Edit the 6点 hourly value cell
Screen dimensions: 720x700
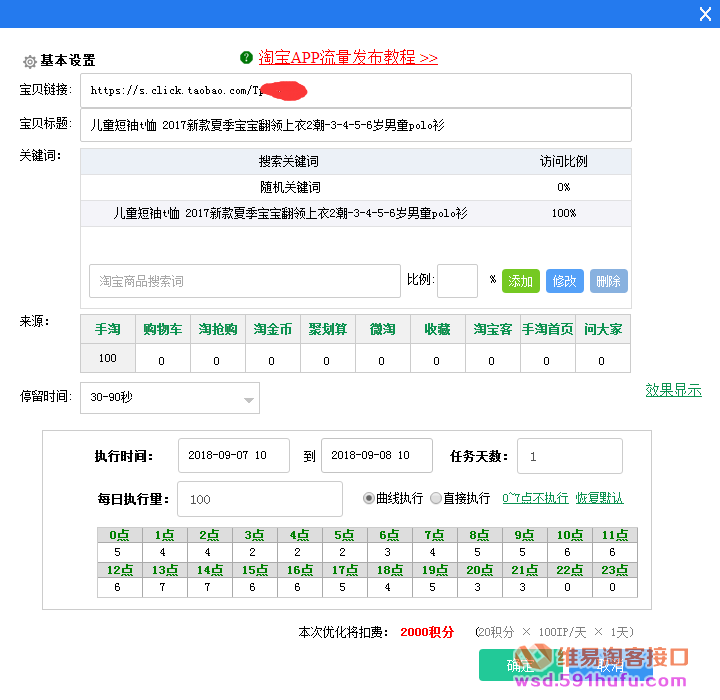tap(389, 552)
